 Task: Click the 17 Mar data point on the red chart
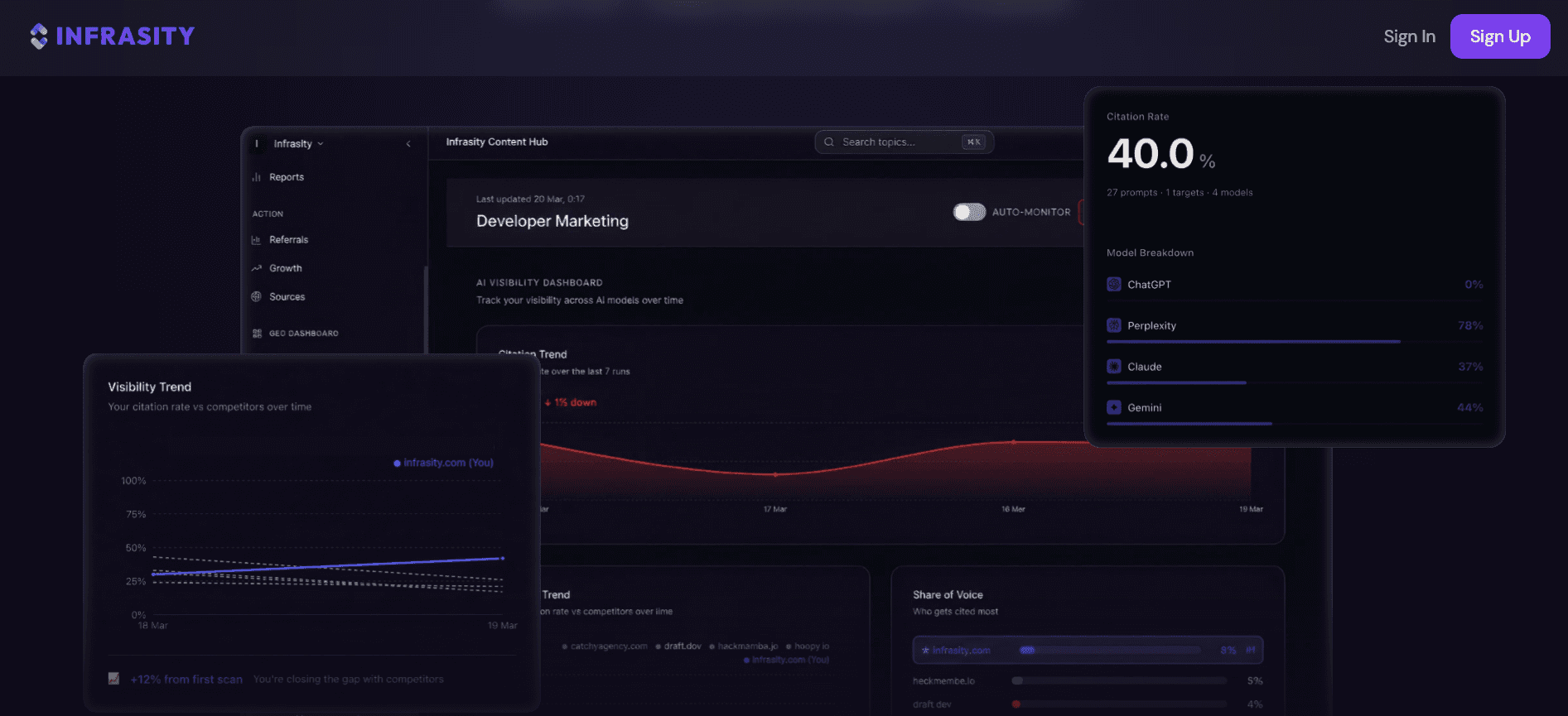pos(775,475)
